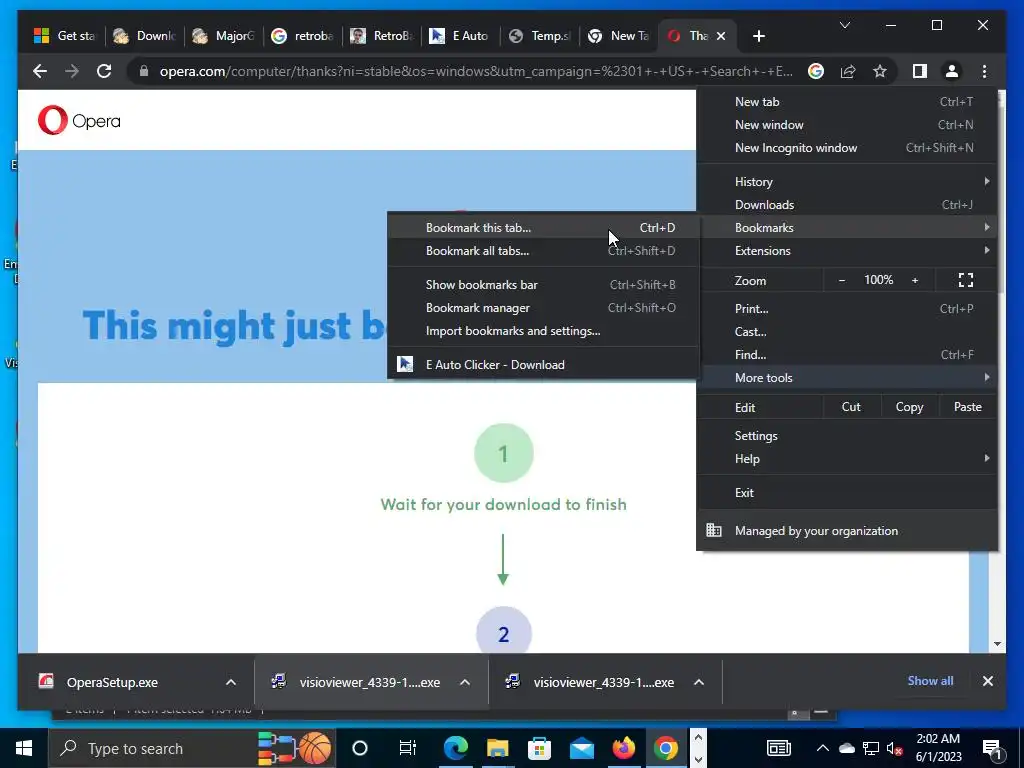Open first visioviewer download options arrow

click(465, 682)
